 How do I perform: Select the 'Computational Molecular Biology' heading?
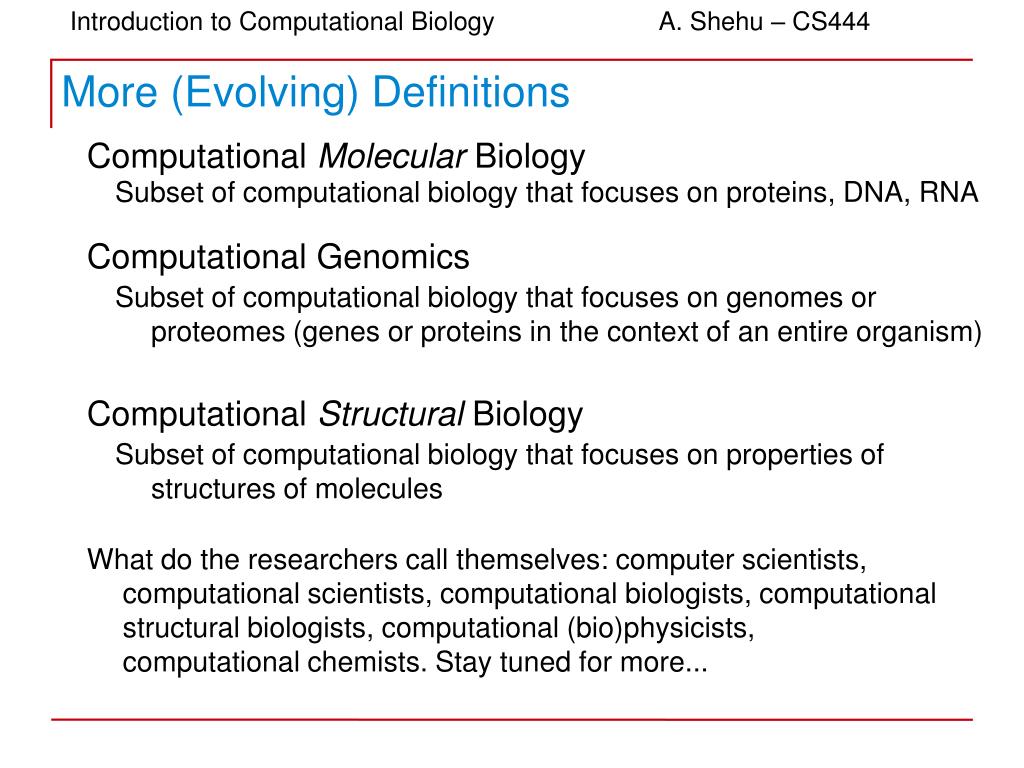(336, 156)
